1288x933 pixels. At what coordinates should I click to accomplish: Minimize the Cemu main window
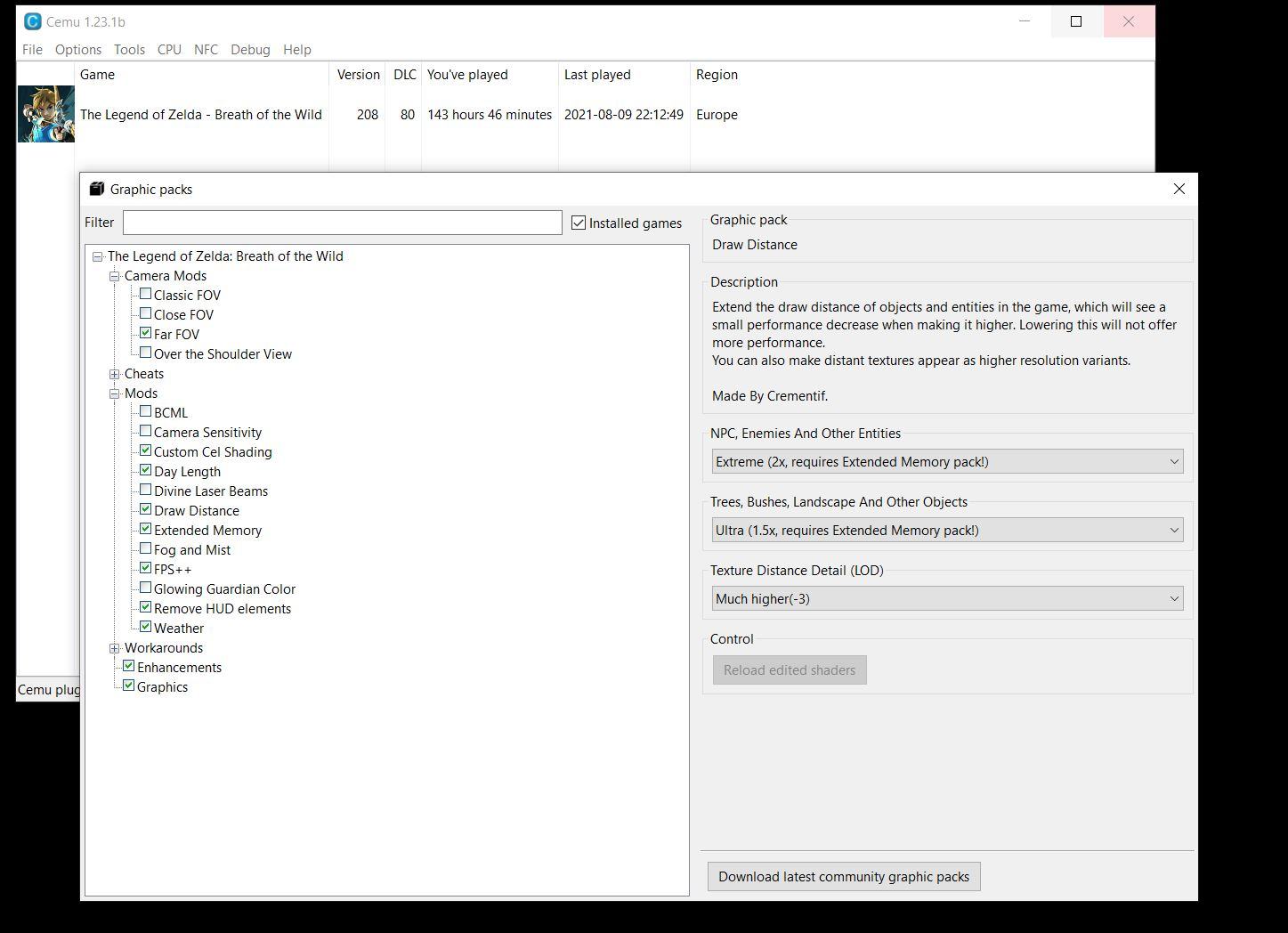[x=1025, y=21]
